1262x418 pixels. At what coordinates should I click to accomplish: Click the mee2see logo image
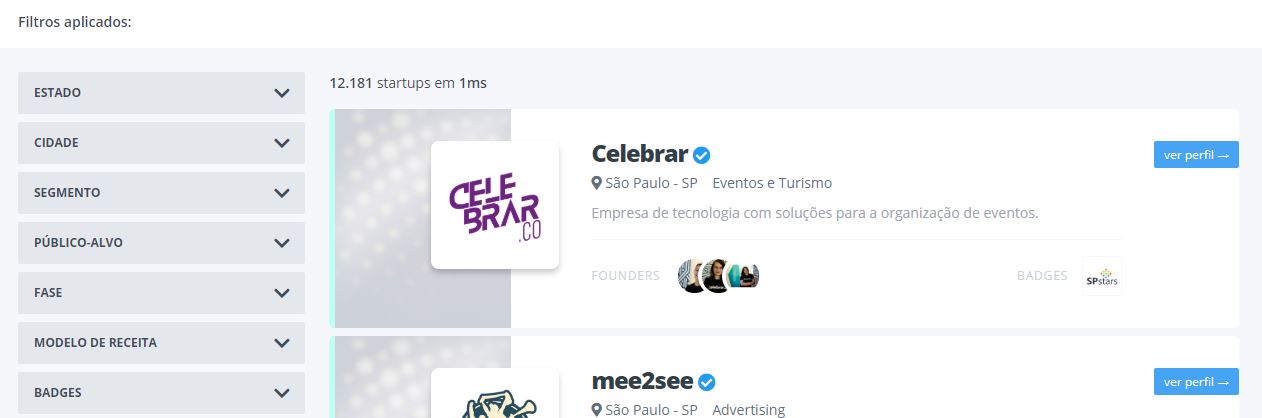pyautogui.click(x=495, y=394)
